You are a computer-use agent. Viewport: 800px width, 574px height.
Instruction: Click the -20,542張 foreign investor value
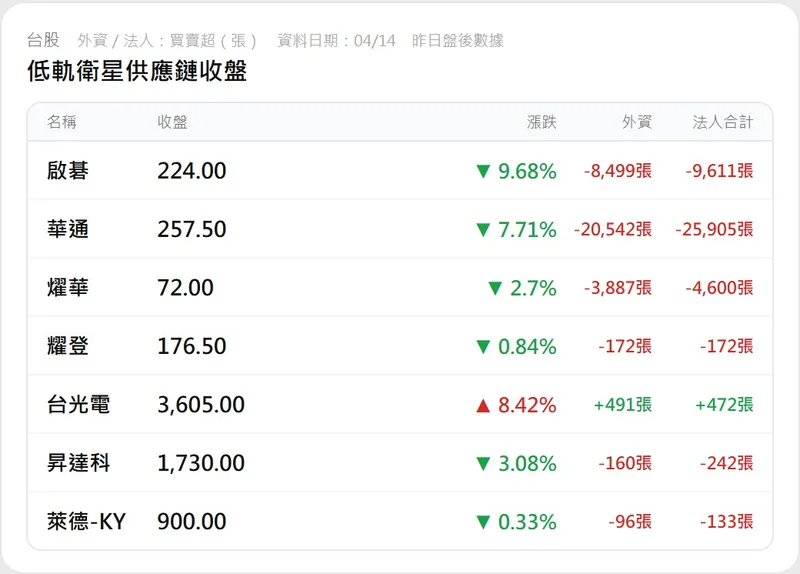click(613, 230)
